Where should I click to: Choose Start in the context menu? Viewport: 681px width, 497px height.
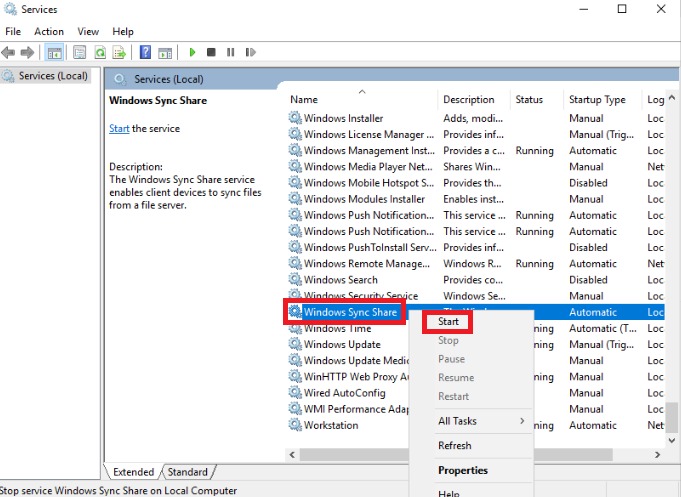pyautogui.click(x=448, y=321)
